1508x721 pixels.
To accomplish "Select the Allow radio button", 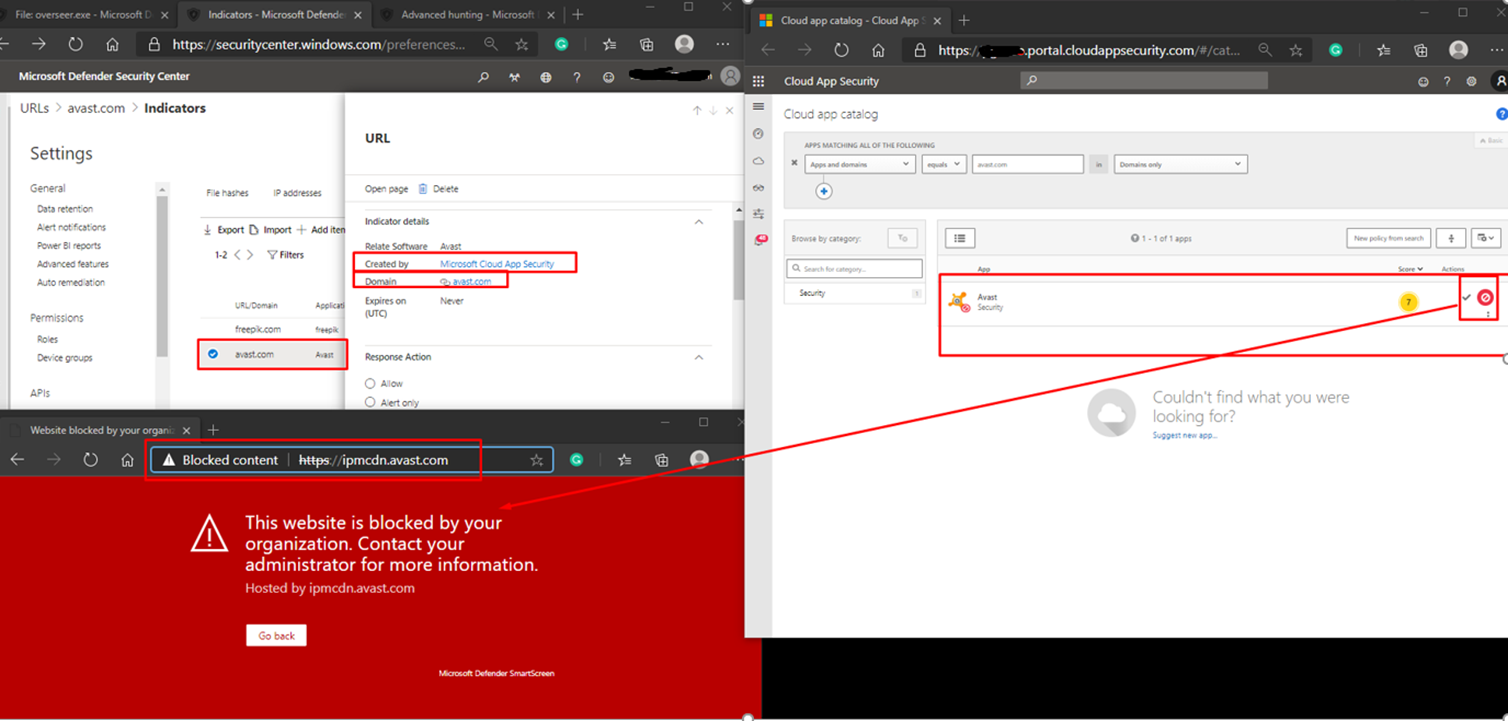I will coord(370,384).
